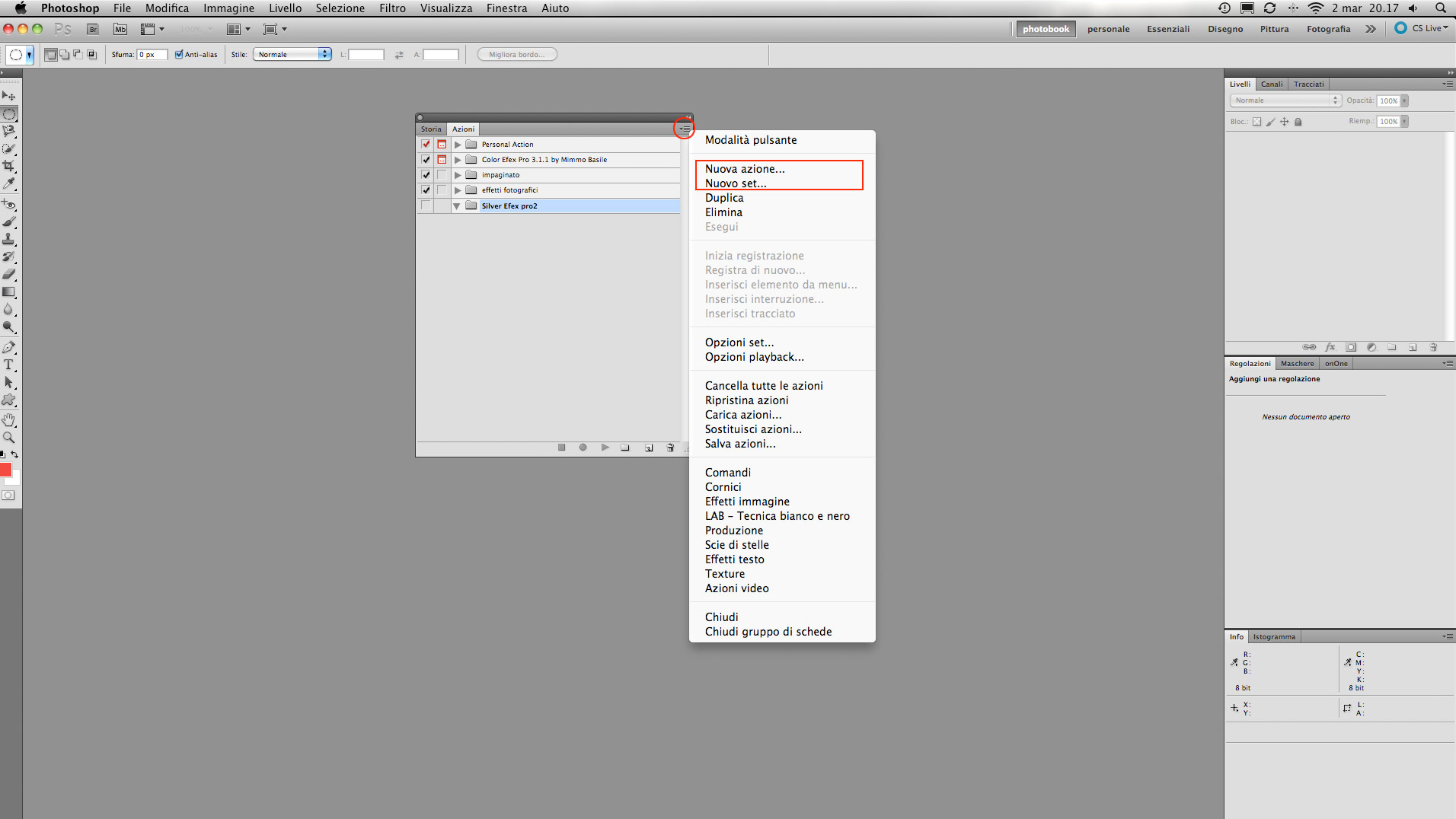The image size is (1456, 819).
Task: Launch Adobe Bridge from application bar
Action: [x=93, y=29]
